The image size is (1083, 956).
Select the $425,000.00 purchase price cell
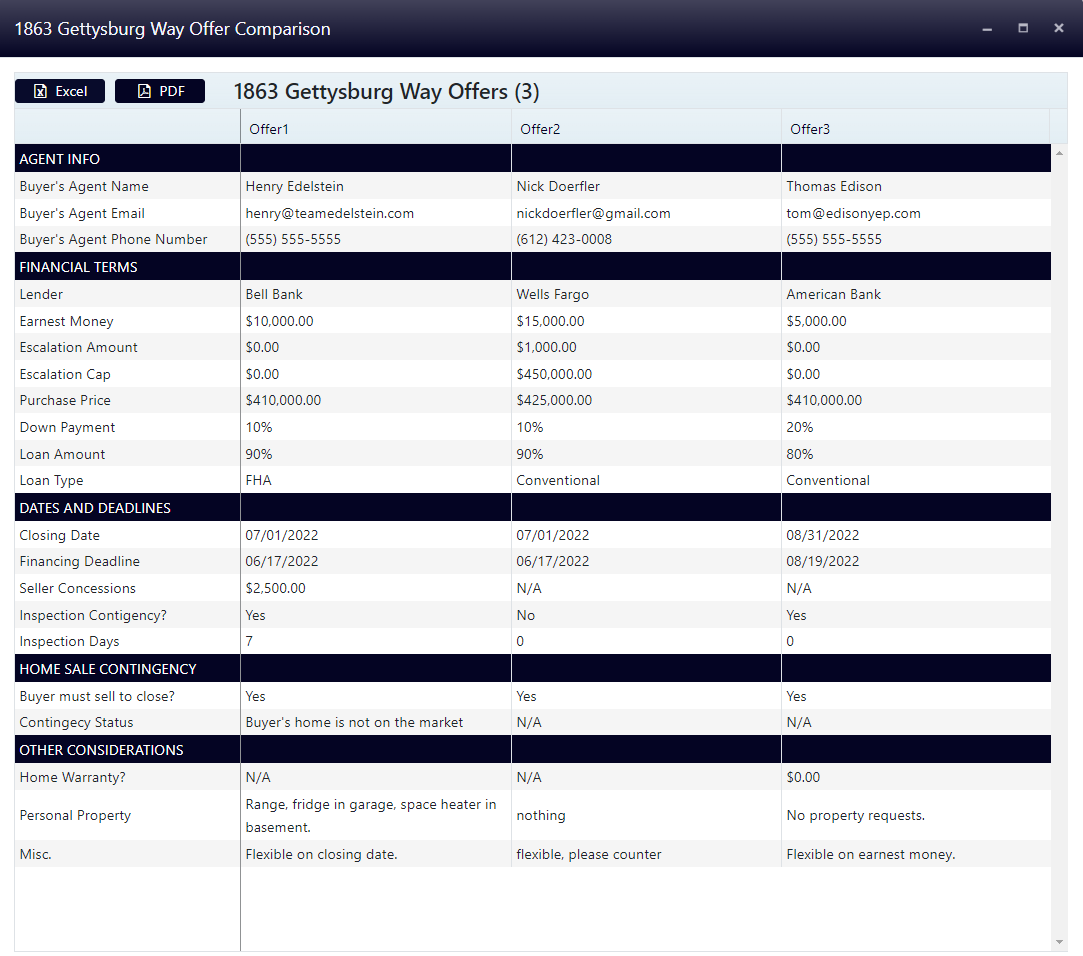(554, 400)
